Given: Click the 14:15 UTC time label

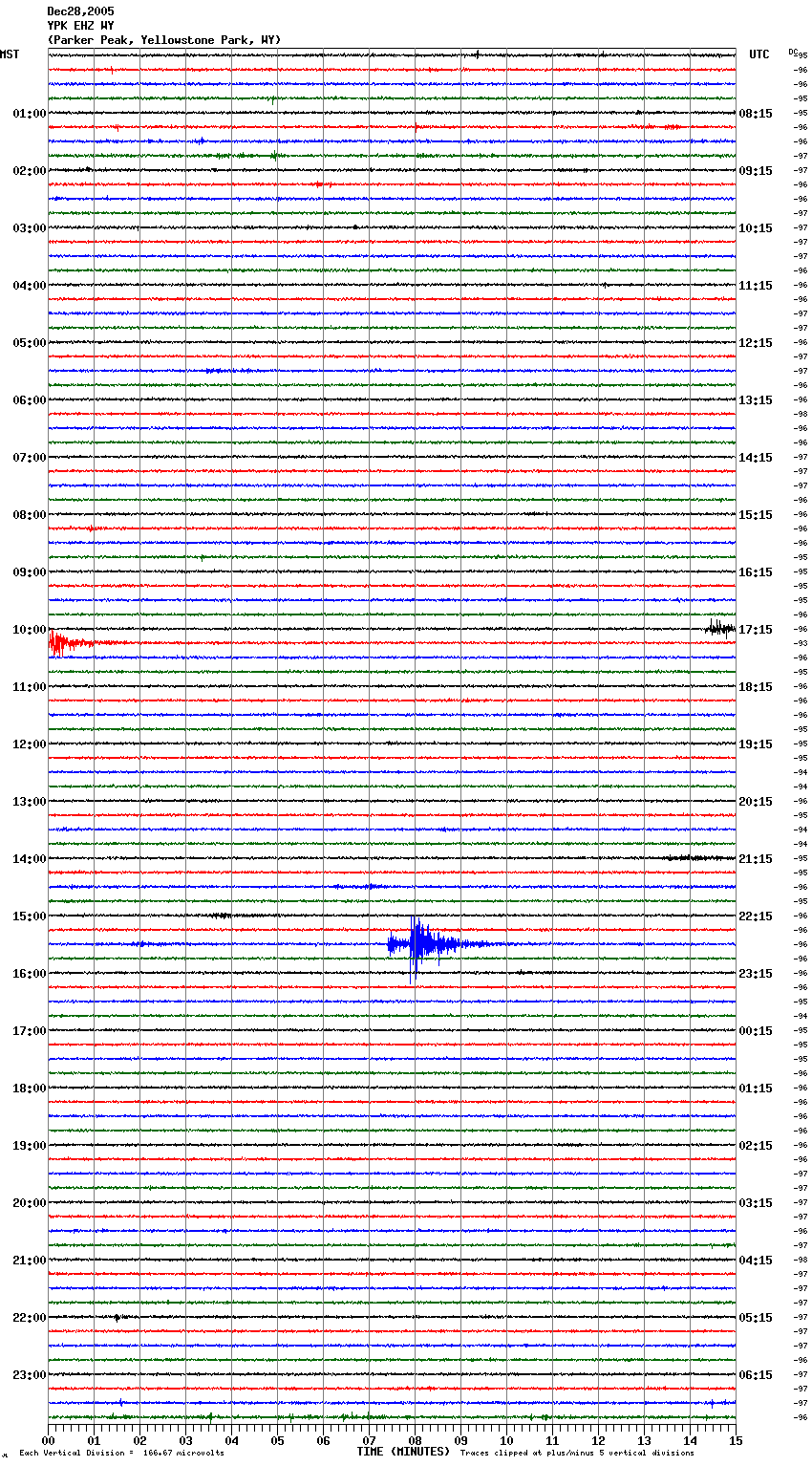Looking at the screenshot, I should (756, 458).
